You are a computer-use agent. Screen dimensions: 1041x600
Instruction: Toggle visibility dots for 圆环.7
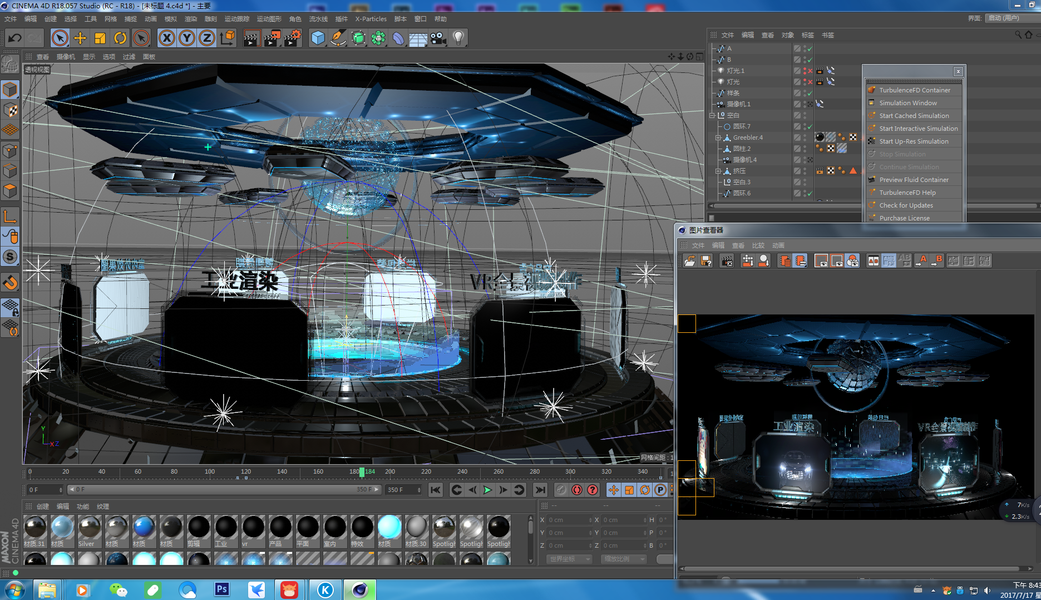[805, 127]
